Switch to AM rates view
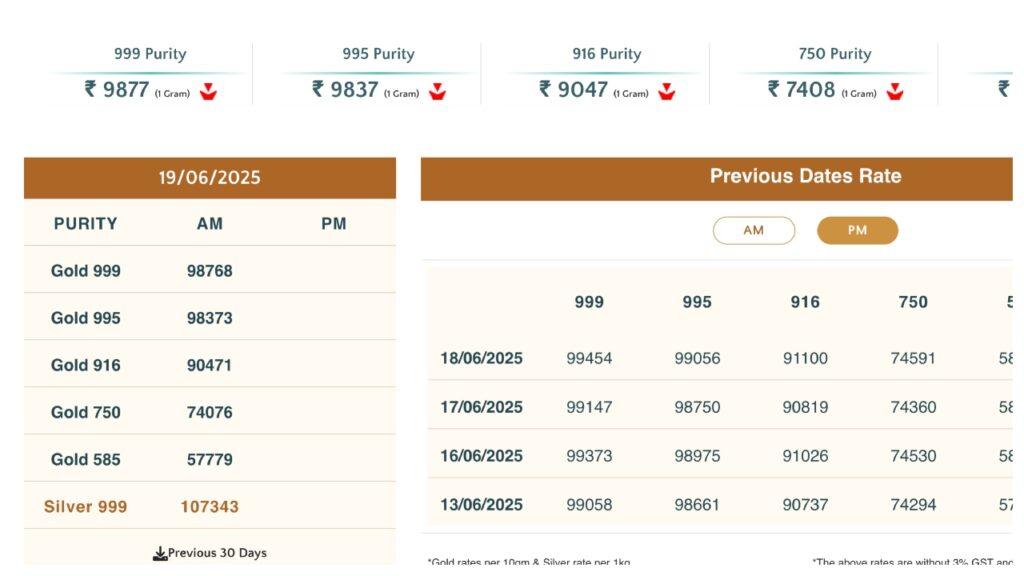The image size is (1024, 576). coord(754,230)
